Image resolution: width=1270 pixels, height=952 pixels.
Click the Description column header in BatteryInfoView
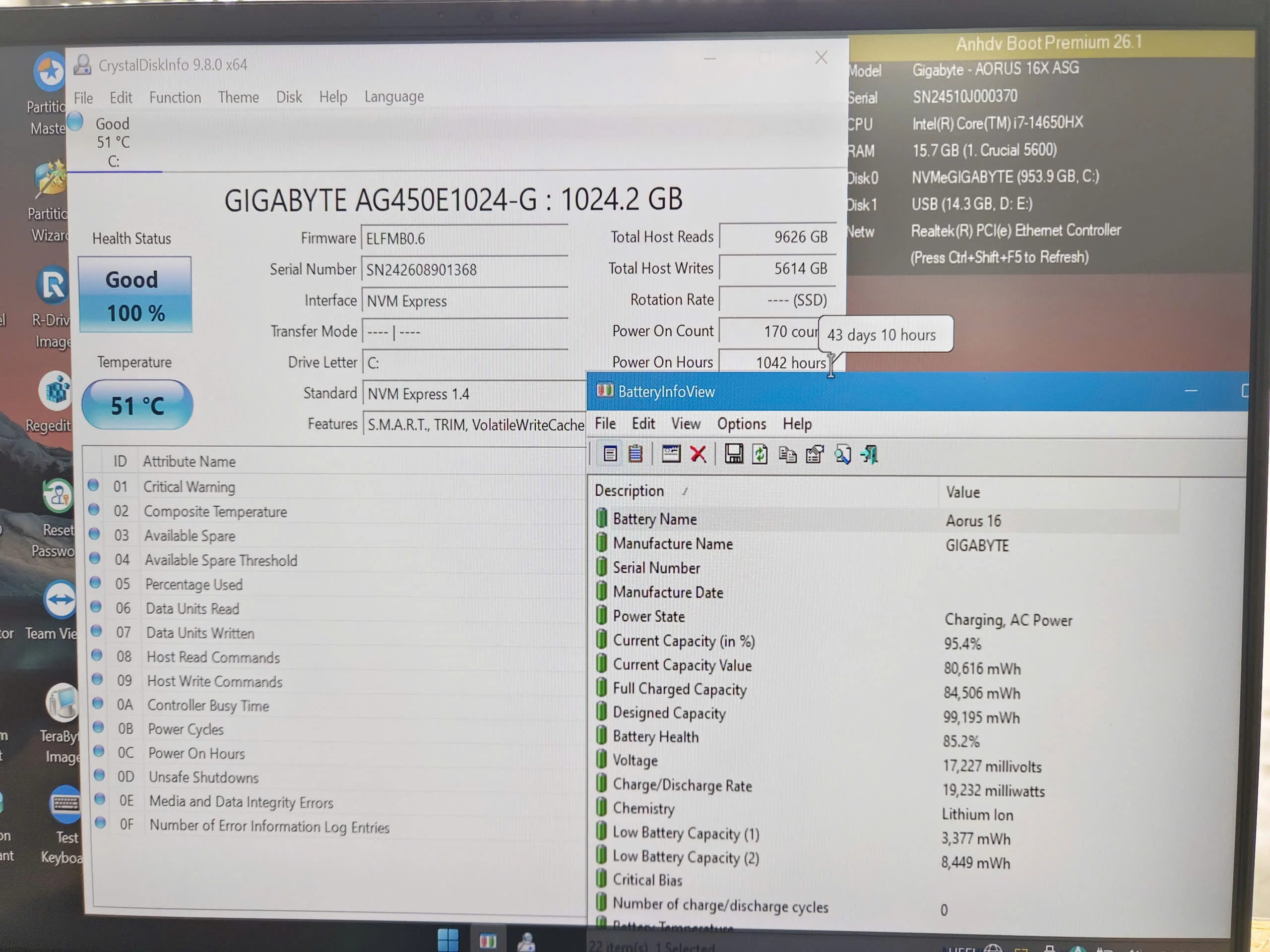point(763,491)
